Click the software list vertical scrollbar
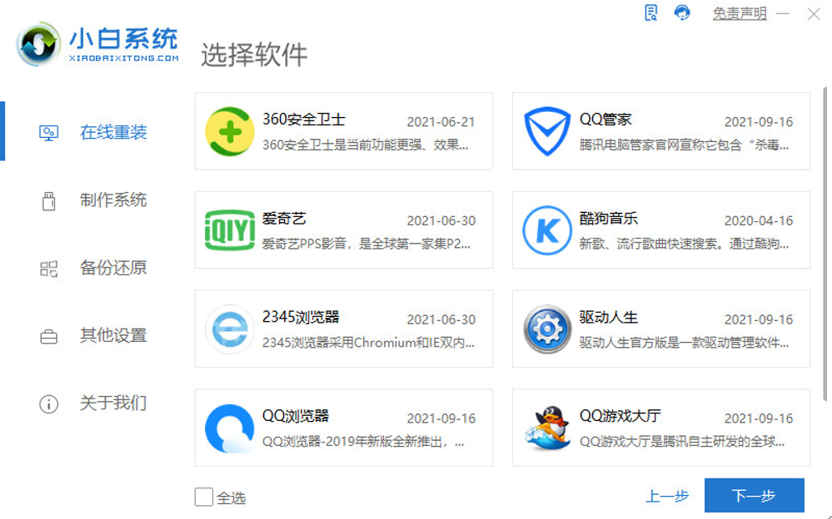 click(825, 244)
